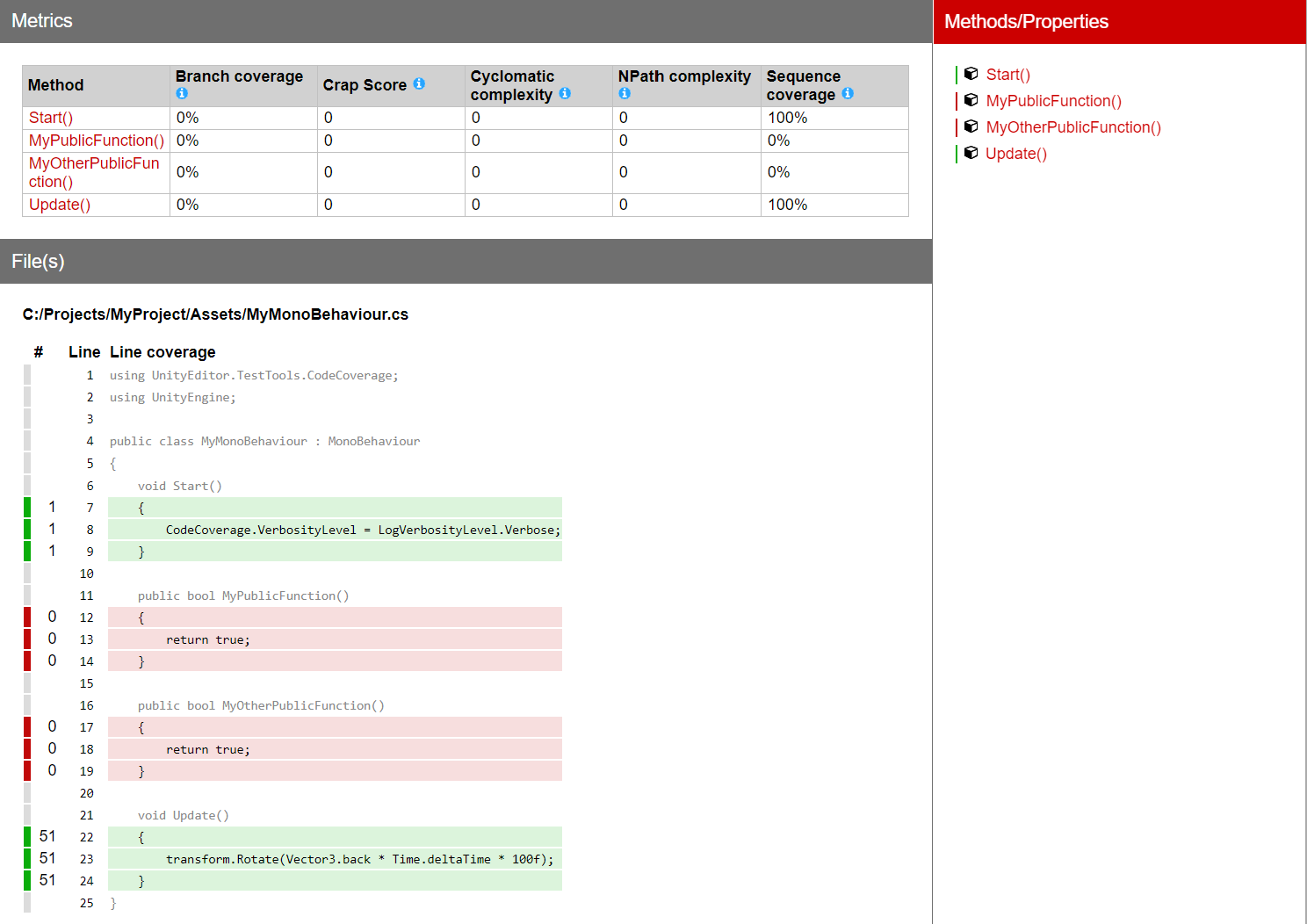
Task: Click the MyMonoBehaviour.cs file path
Action: pyautogui.click(x=215, y=314)
